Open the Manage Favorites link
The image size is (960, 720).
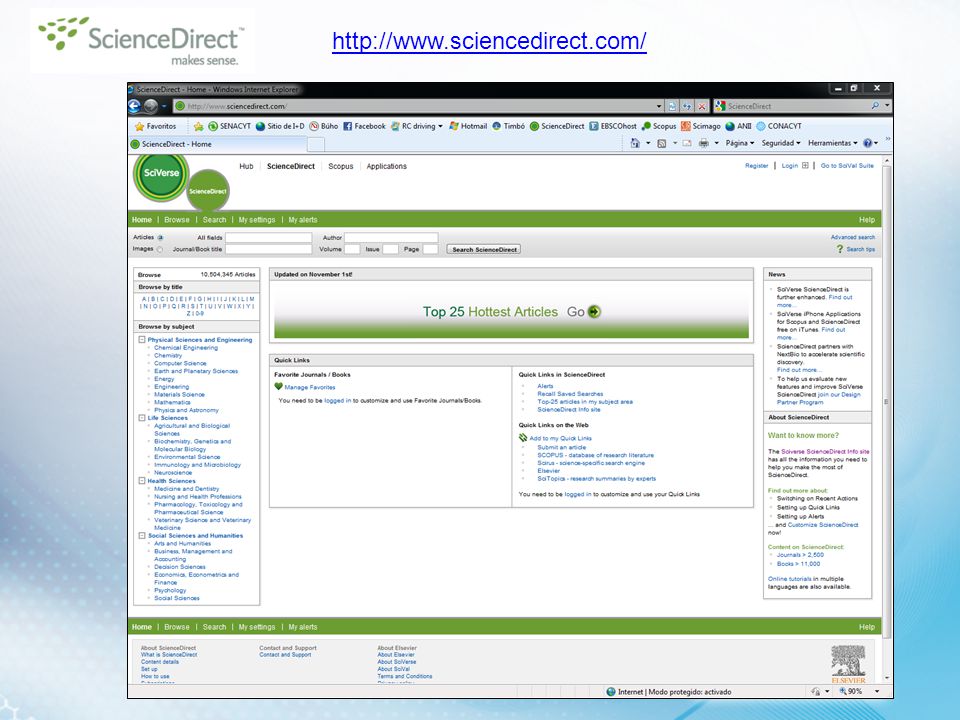click(309, 387)
